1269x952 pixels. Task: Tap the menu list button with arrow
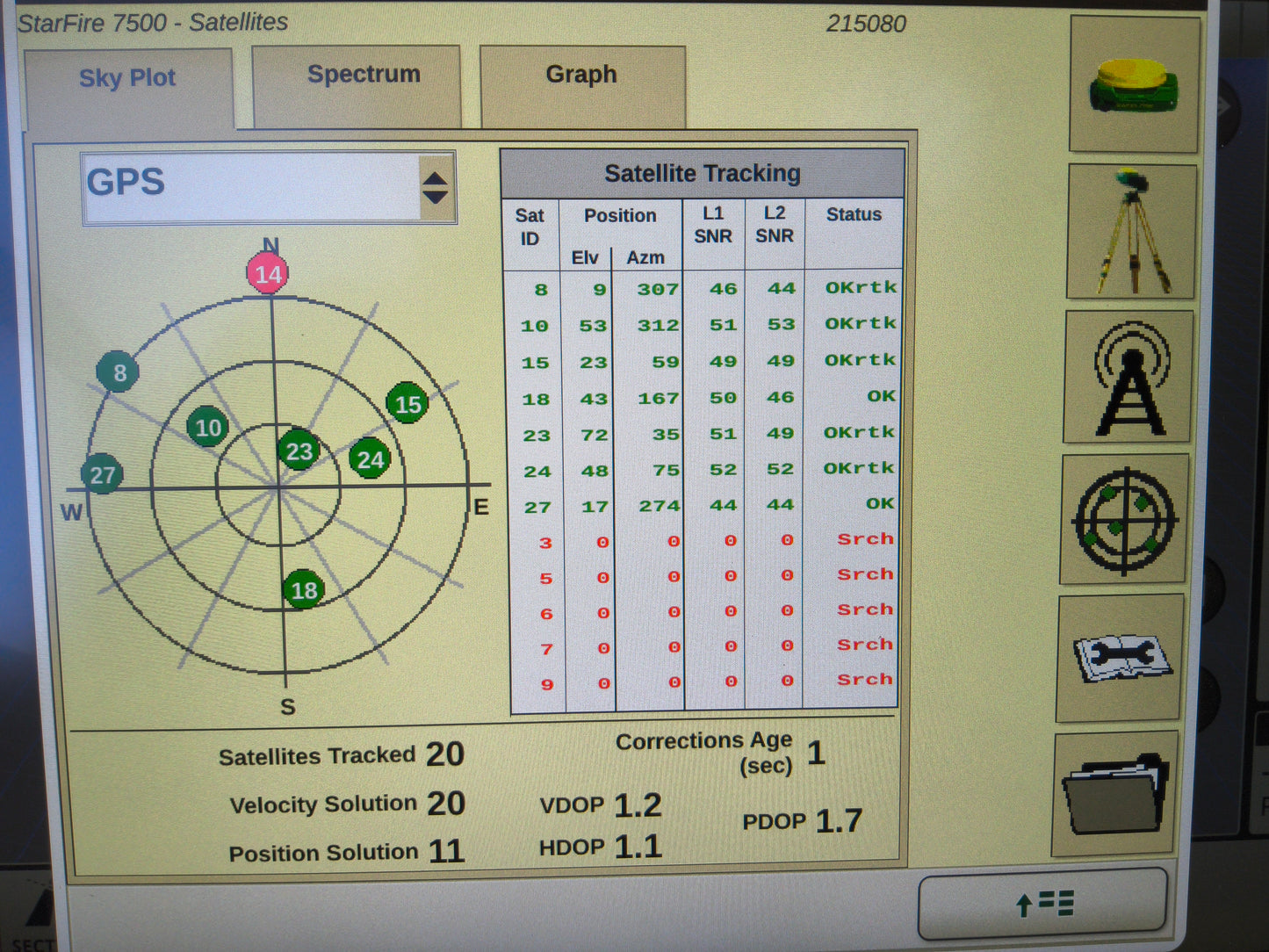pyautogui.click(x=1043, y=904)
